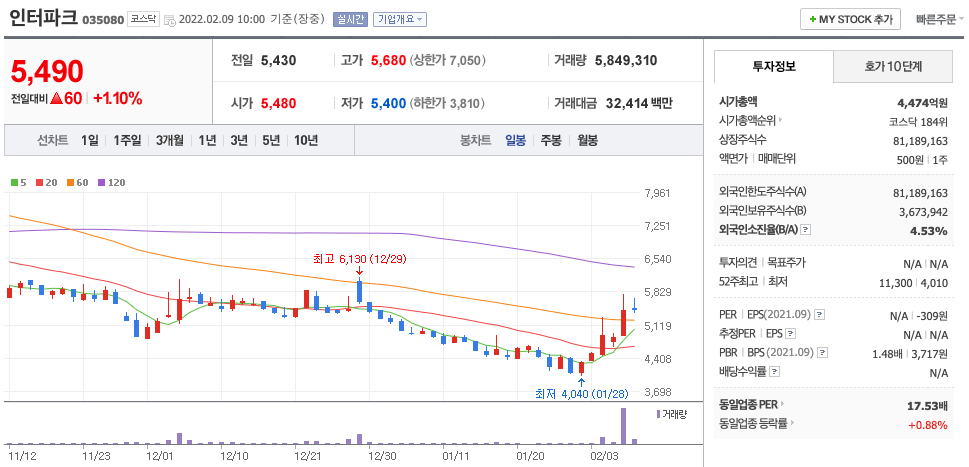This screenshot has width=969, height=467.
Task: Open the 시가총액순위 link
Action: click(751, 121)
